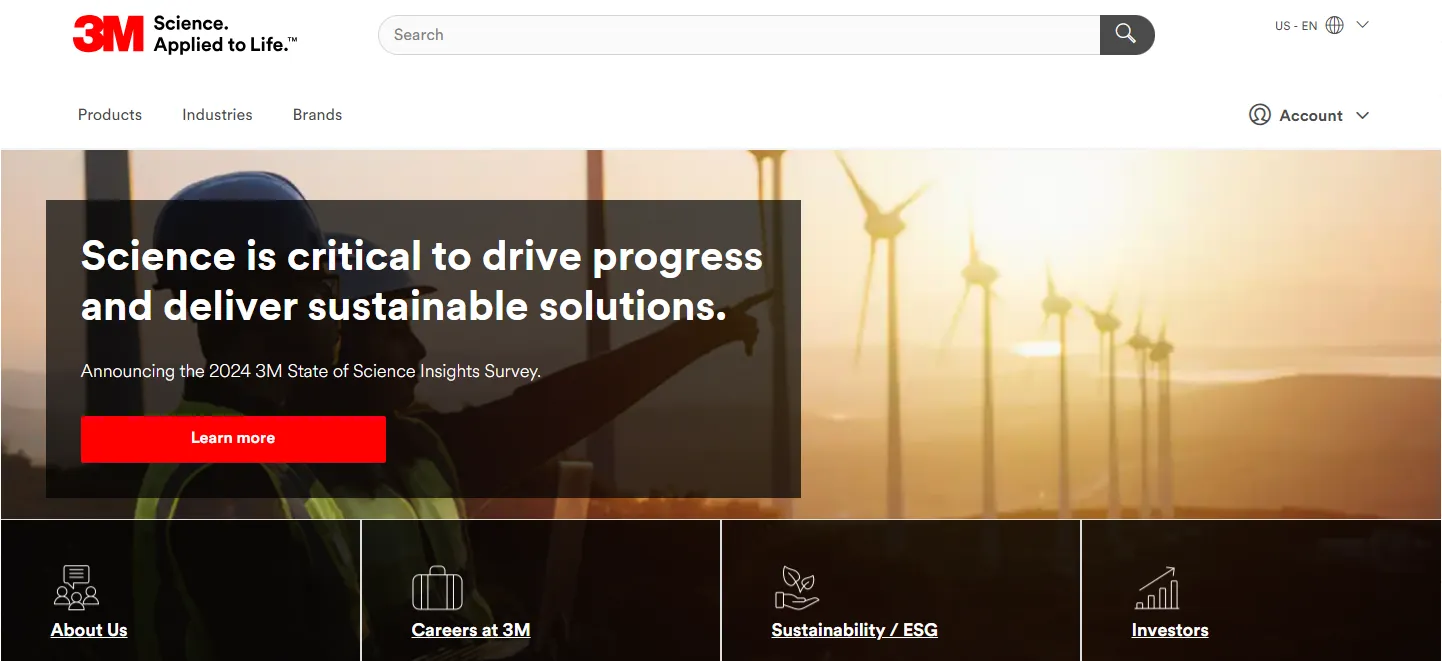Open the Products menu
The height and width of the screenshot is (661, 1442).
point(110,115)
